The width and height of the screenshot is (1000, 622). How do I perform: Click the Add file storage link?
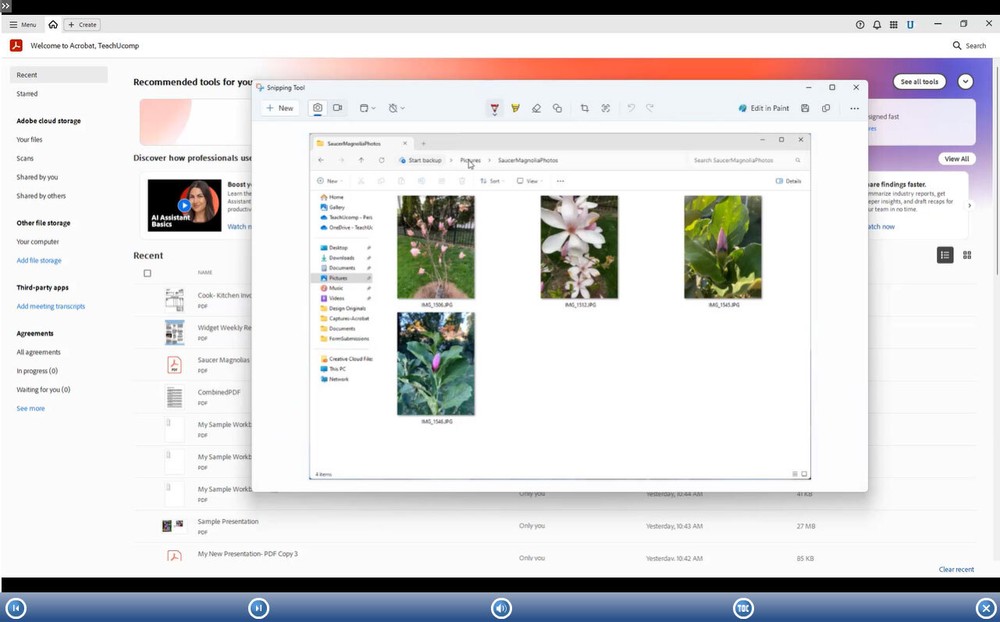(x=39, y=260)
